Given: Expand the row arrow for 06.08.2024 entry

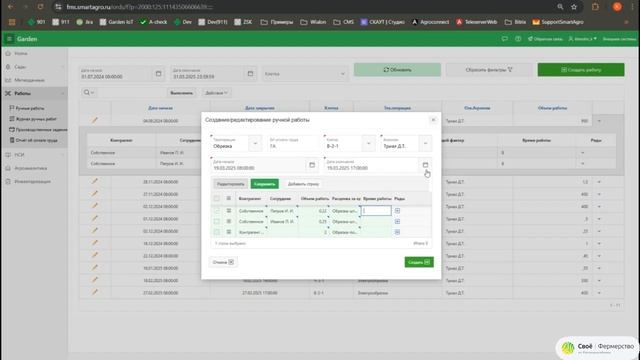Looking at the screenshot, I should (599, 121).
